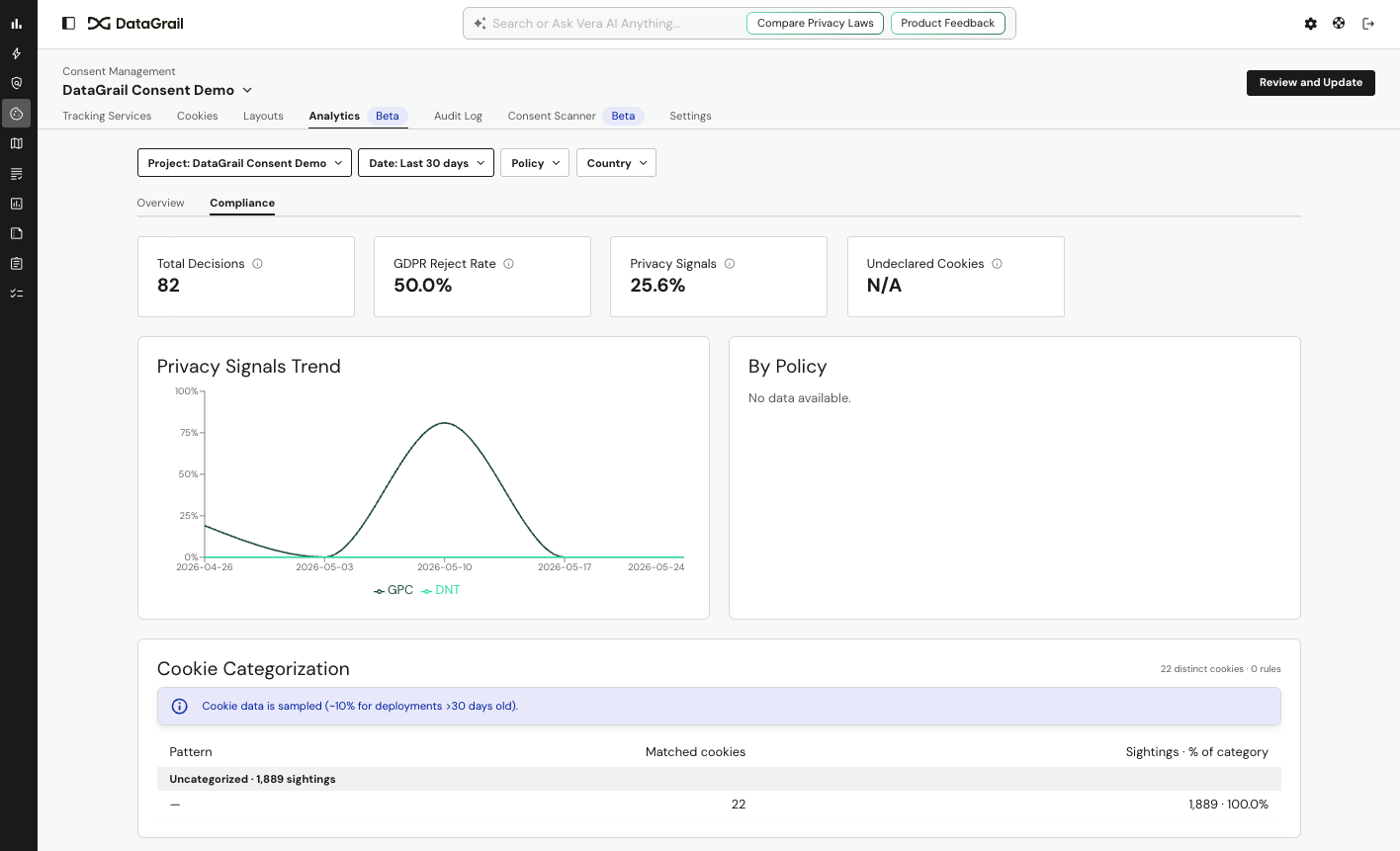Screen dimensions: 1400x851
Task: Click the chart peak near 2026-05-10
Action: point(445,423)
